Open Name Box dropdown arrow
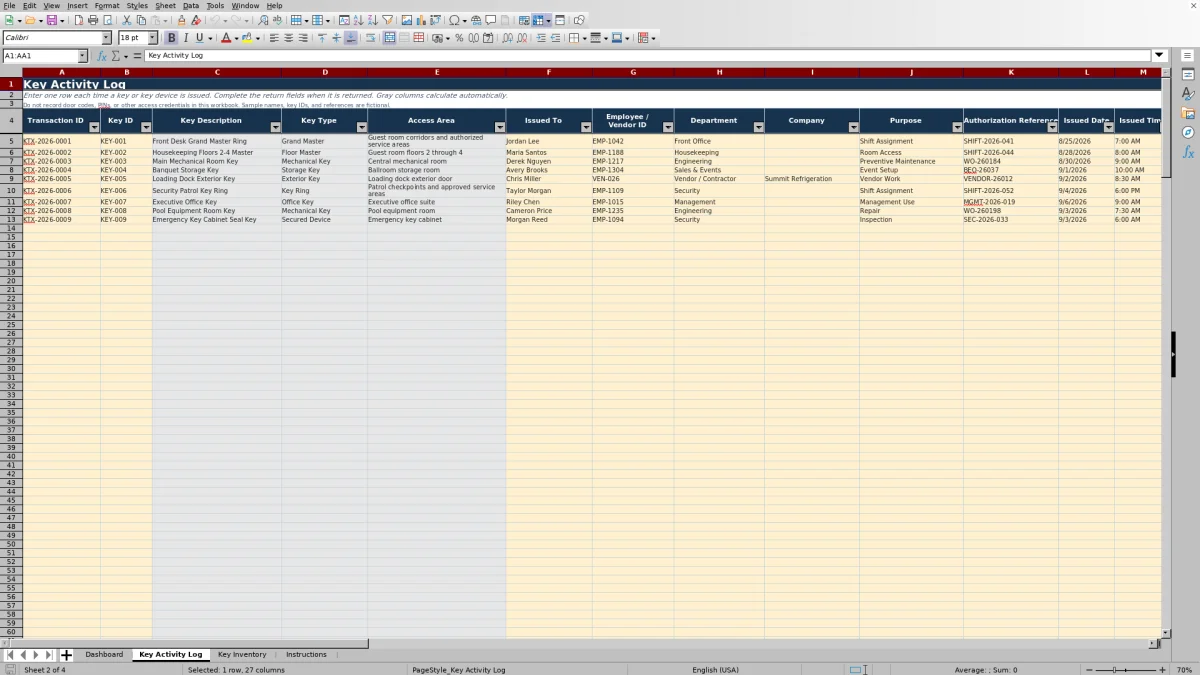This screenshot has width=1200, height=675. pos(82,56)
